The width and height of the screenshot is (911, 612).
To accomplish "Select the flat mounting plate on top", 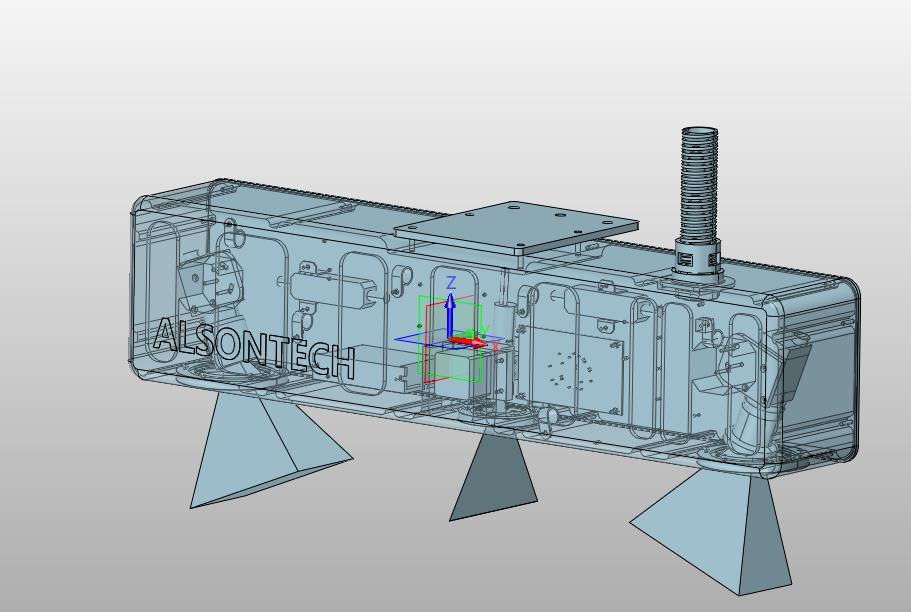I will point(517,227).
